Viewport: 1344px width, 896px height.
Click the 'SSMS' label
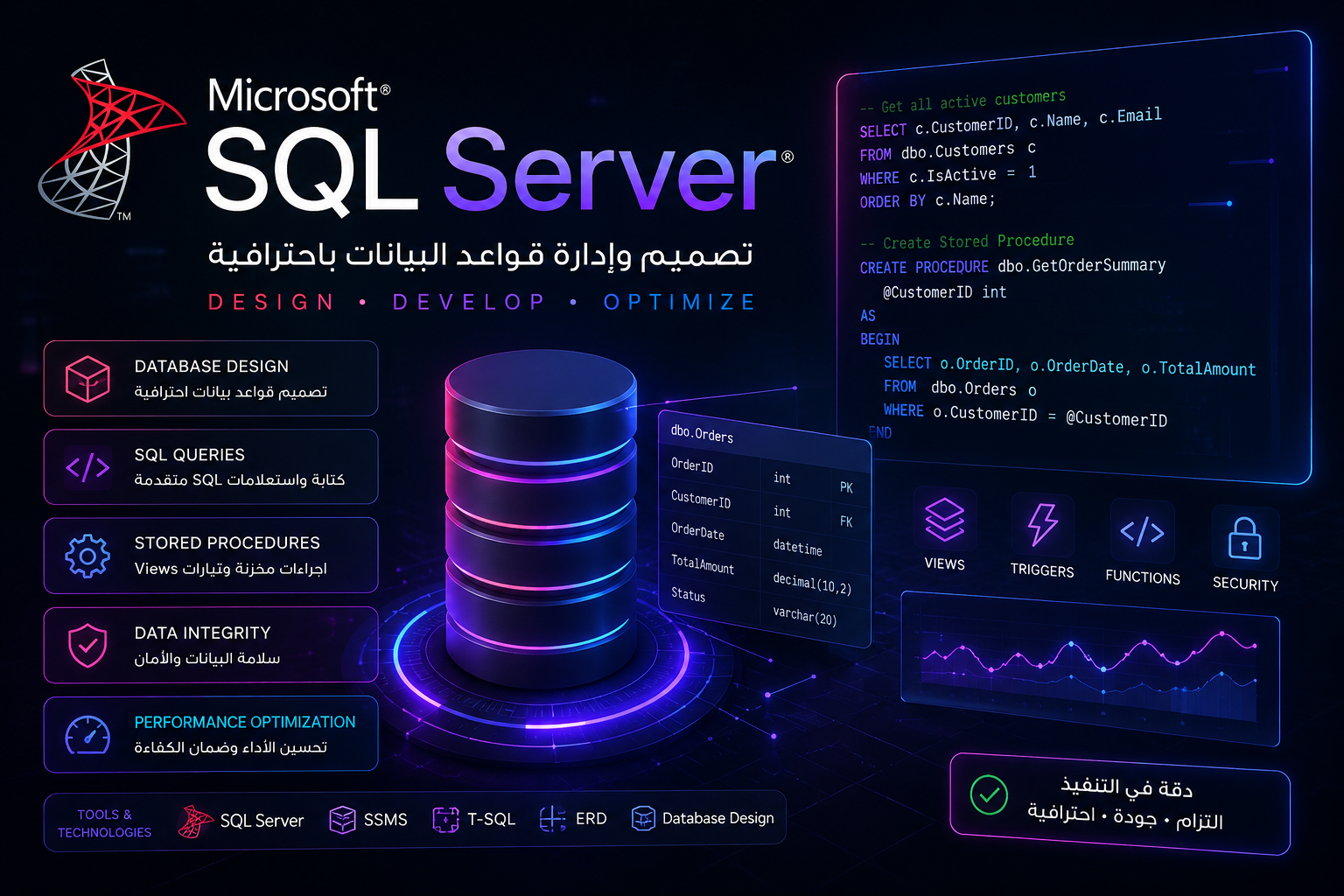(x=386, y=820)
